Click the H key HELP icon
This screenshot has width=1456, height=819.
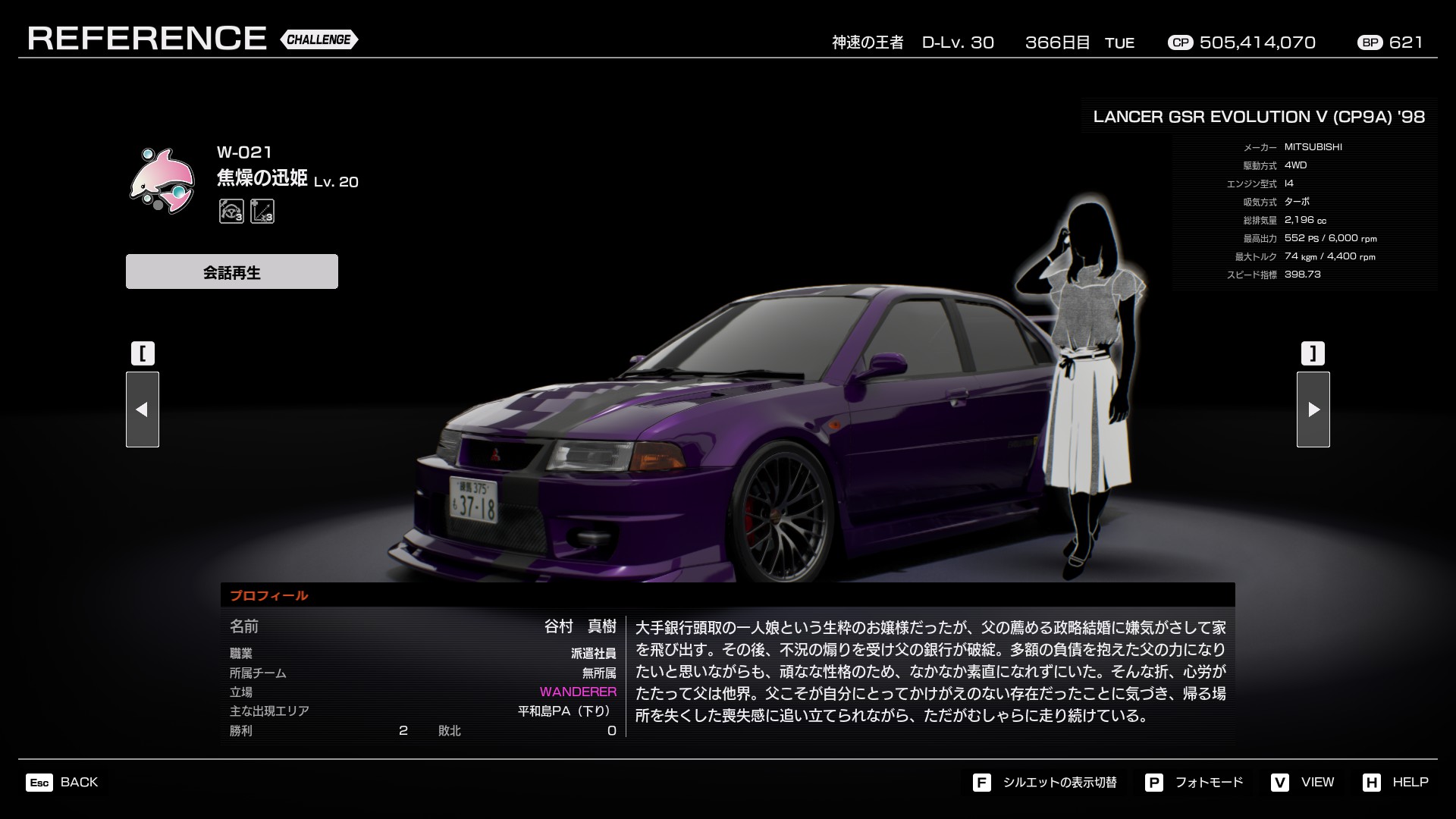click(x=1371, y=783)
